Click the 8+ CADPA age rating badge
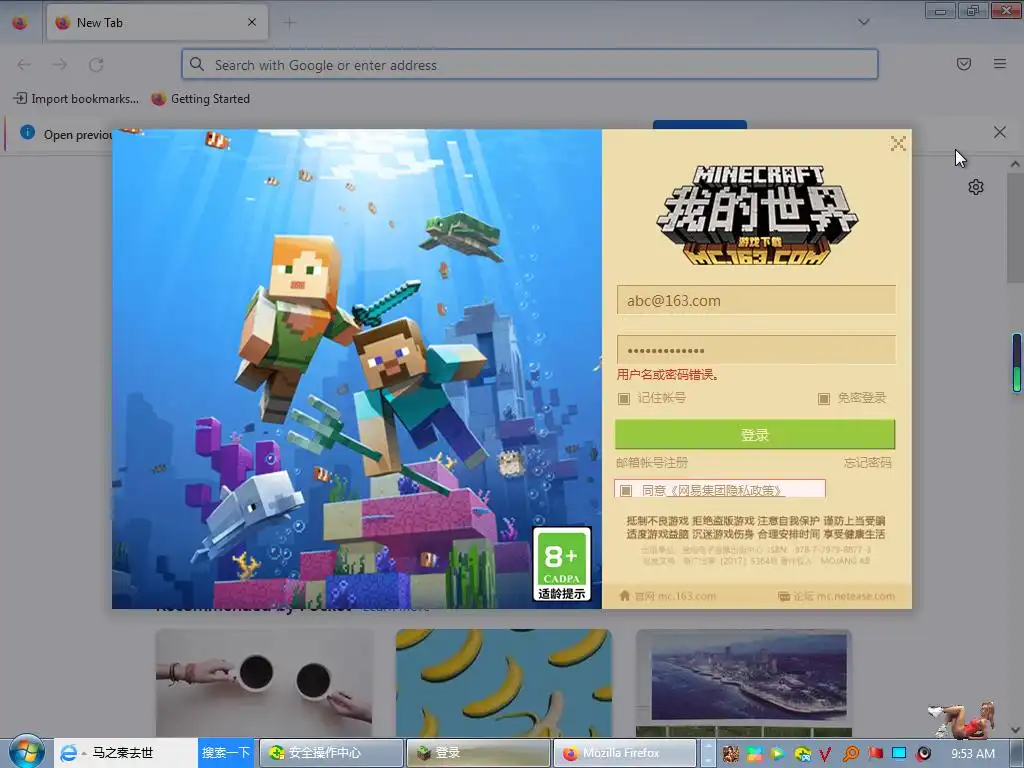 pyautogui.click(x=562, y=564)
